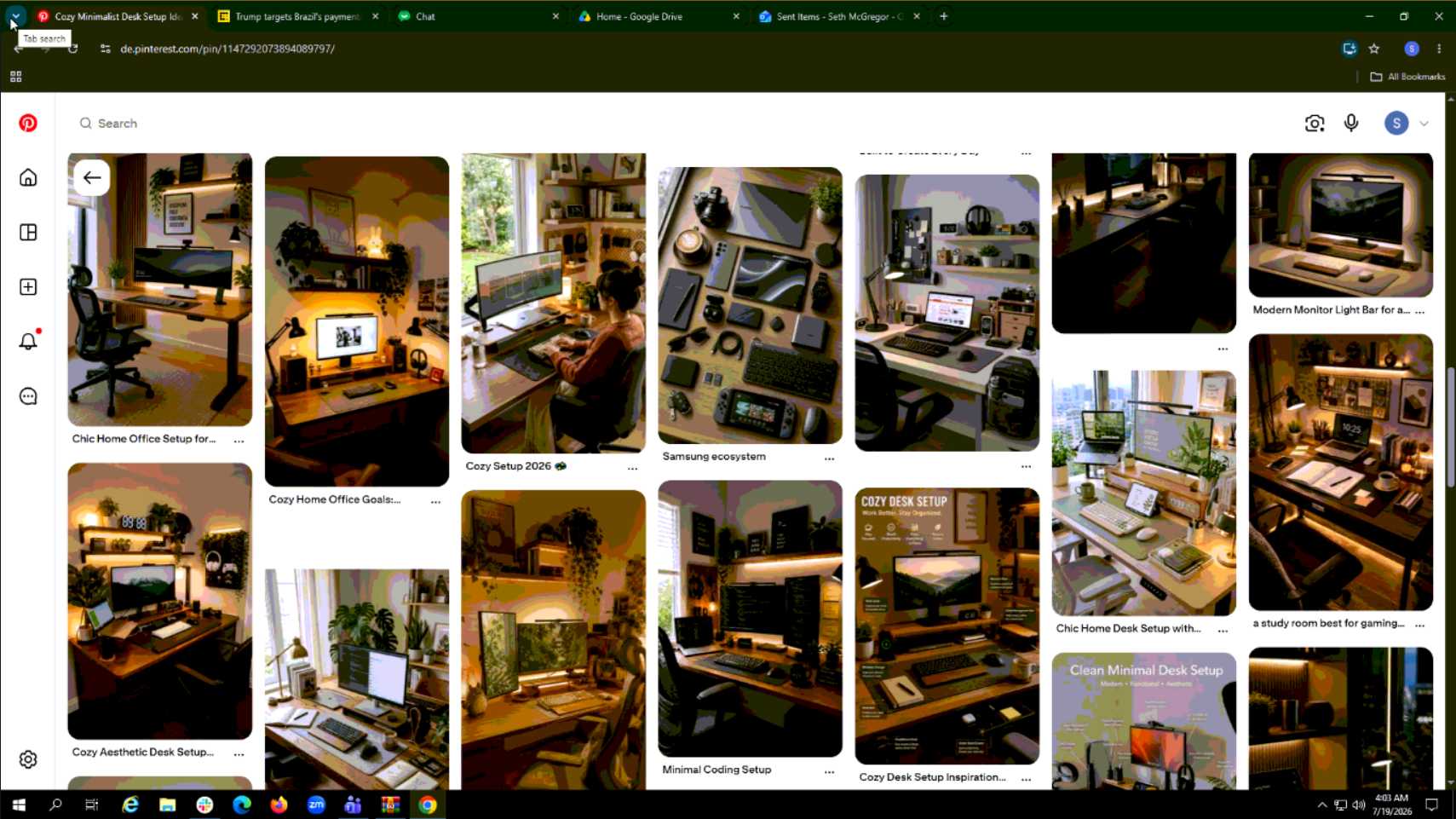Open more options for Cozy Home Office Goals pin
The height and width of the screenshot is (819, 1456).
pos(436,501)
